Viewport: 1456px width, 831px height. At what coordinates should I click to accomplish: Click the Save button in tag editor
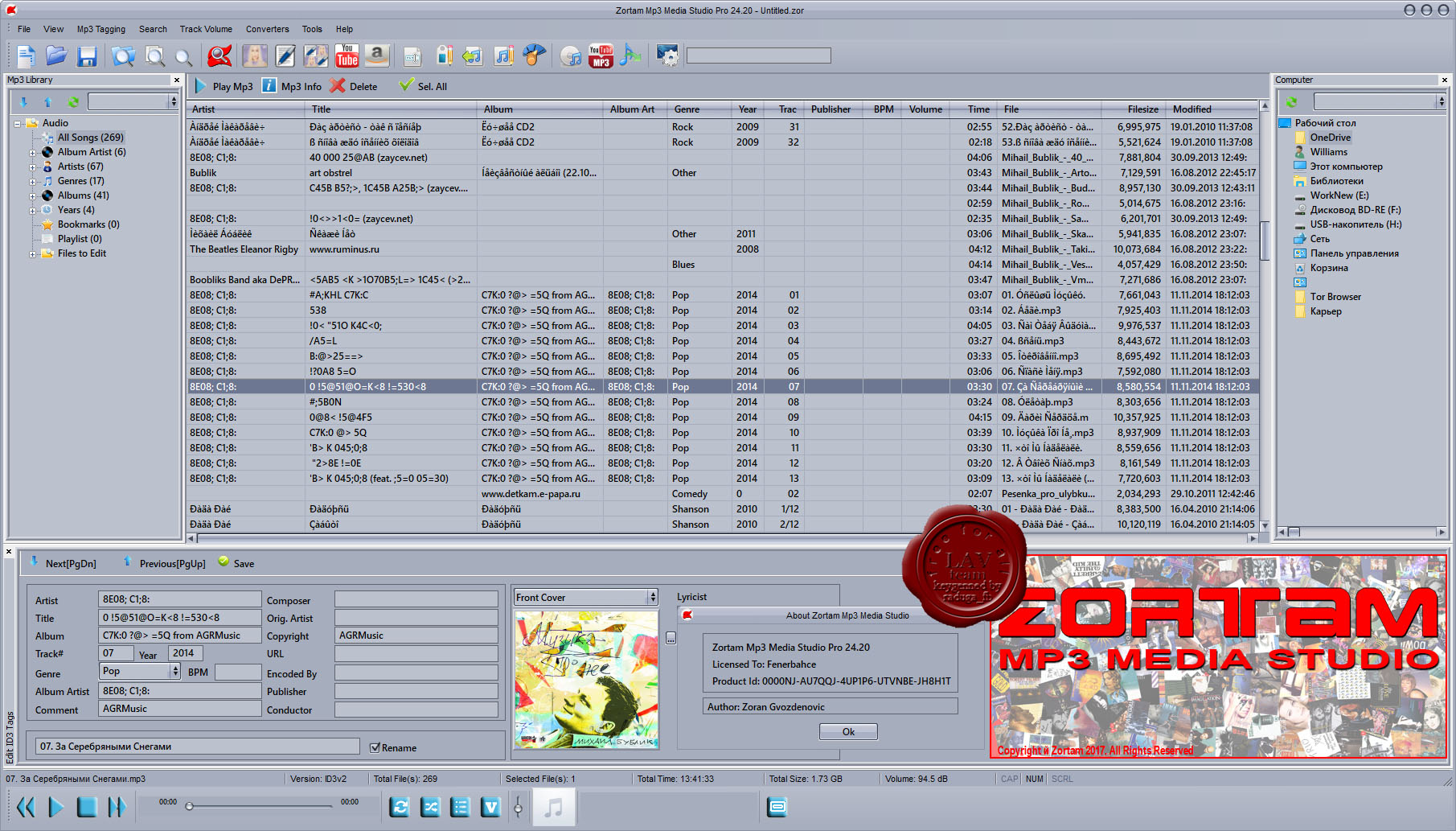coord(236,563)
